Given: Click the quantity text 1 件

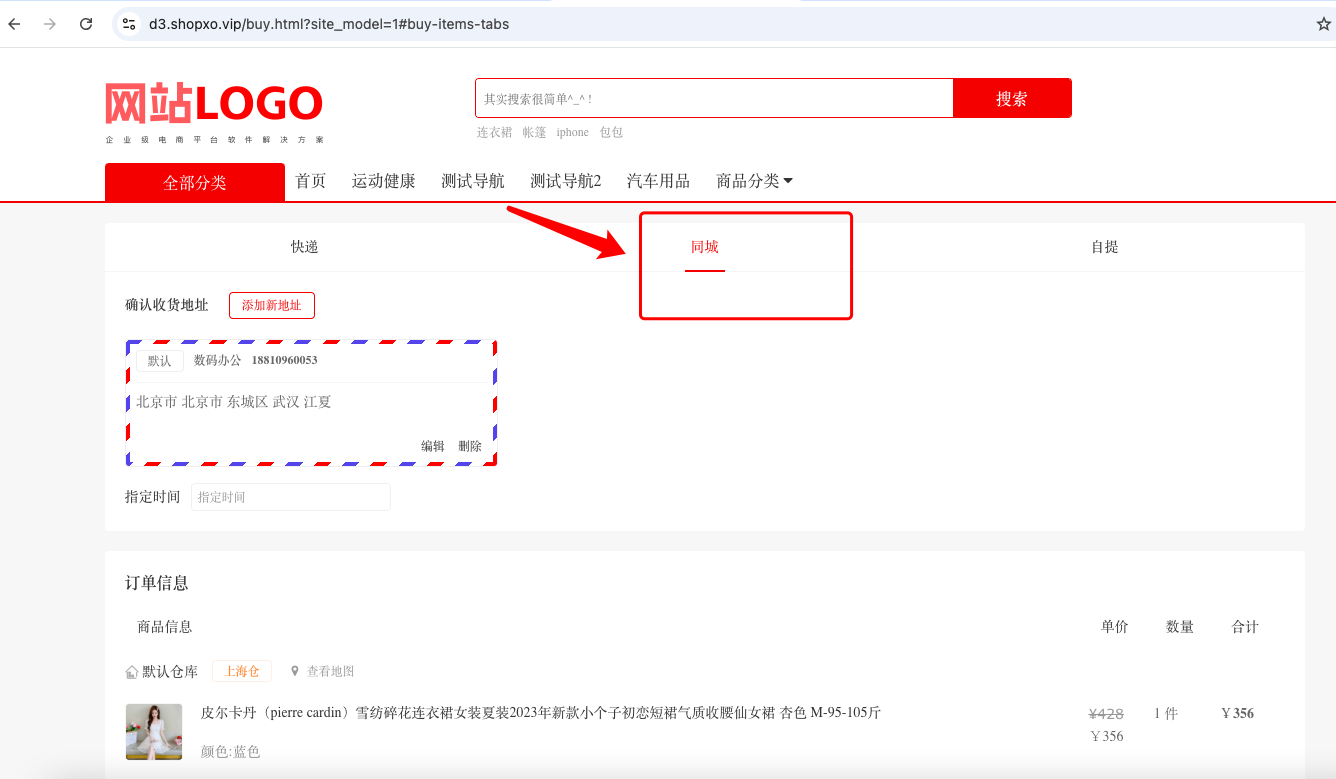Looking at the screenshot, I should click(x=1166, y=714).
